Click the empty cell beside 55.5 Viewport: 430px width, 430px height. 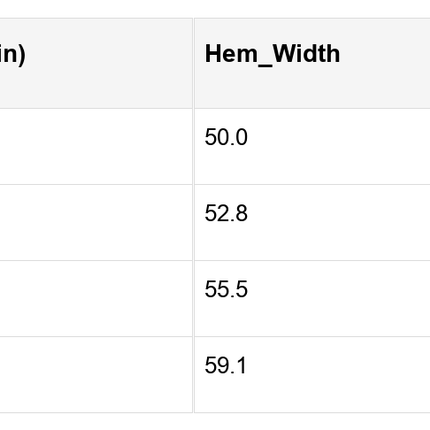(x=96, y=299)
